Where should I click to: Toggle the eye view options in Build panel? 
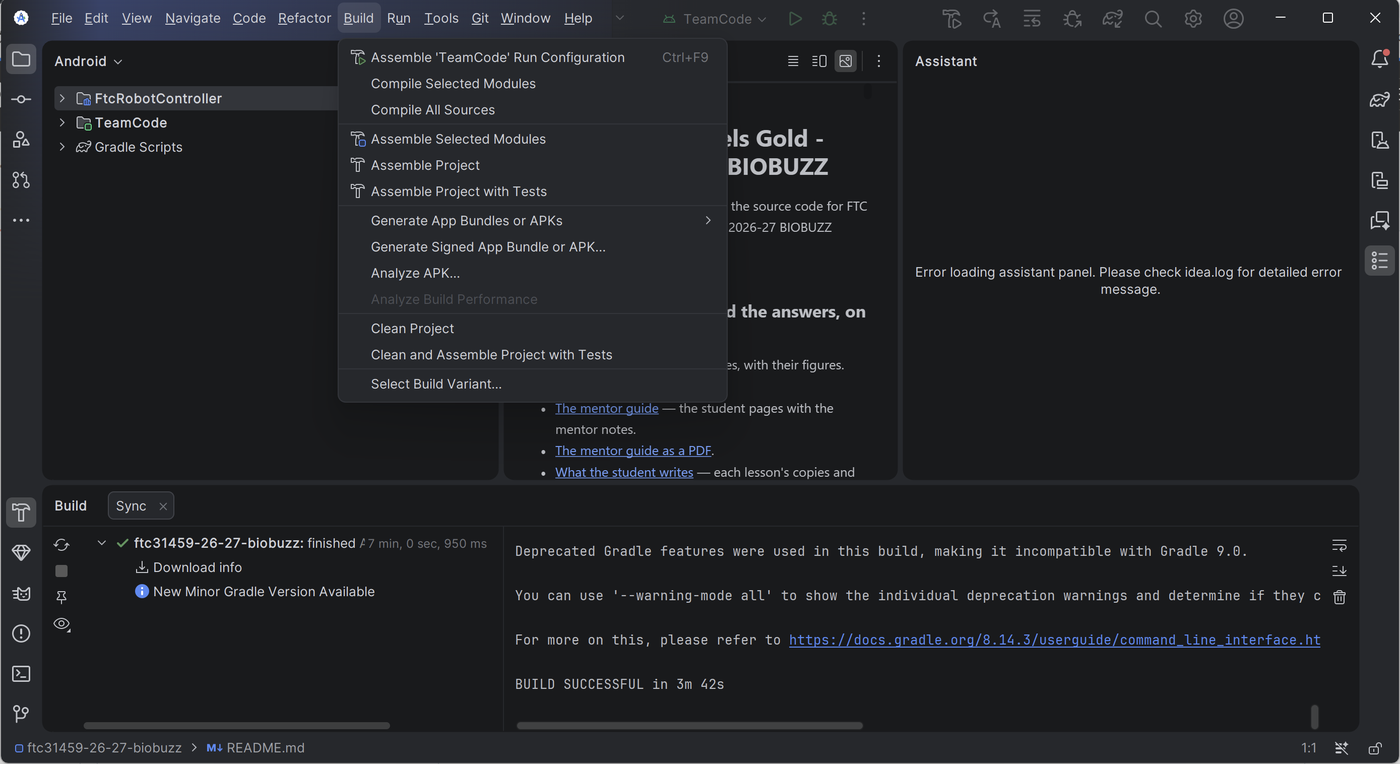pos(62,624)
